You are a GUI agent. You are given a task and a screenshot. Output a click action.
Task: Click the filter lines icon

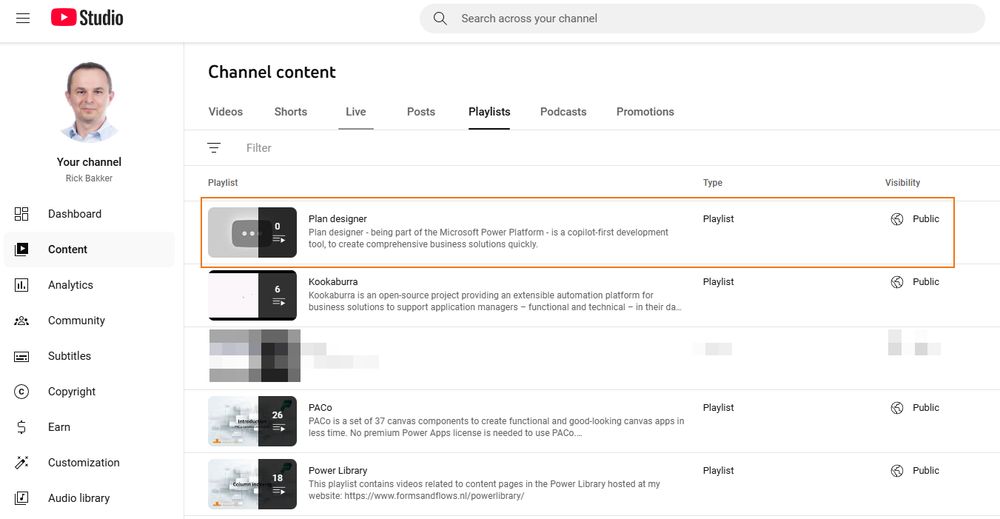tap(214, 148)
